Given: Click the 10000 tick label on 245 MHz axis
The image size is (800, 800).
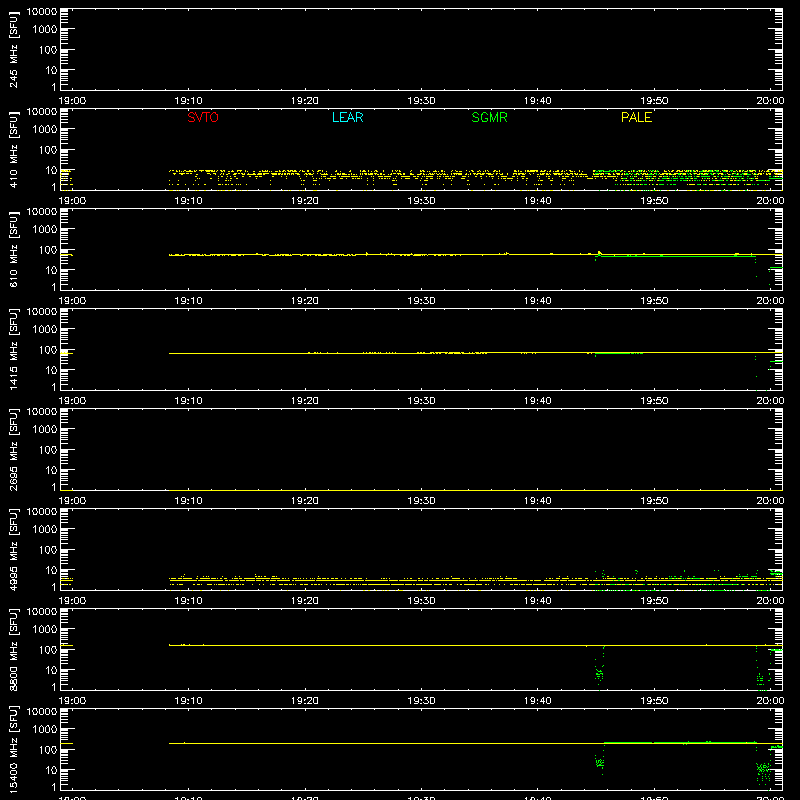Looking at the screenshot, I should (42, 12).
